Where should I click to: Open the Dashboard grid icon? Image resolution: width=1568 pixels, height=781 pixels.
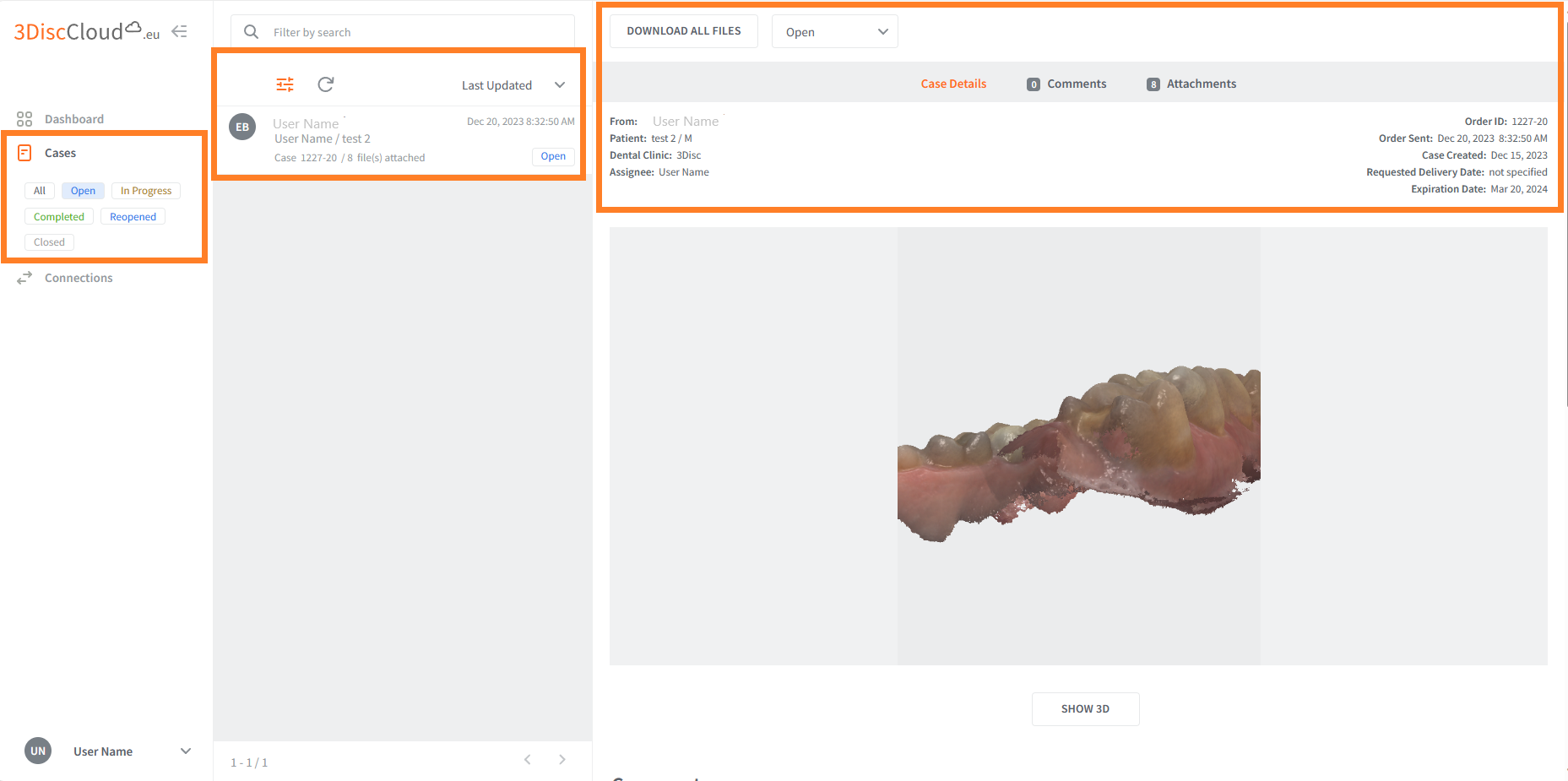click(x=24, y=119)
